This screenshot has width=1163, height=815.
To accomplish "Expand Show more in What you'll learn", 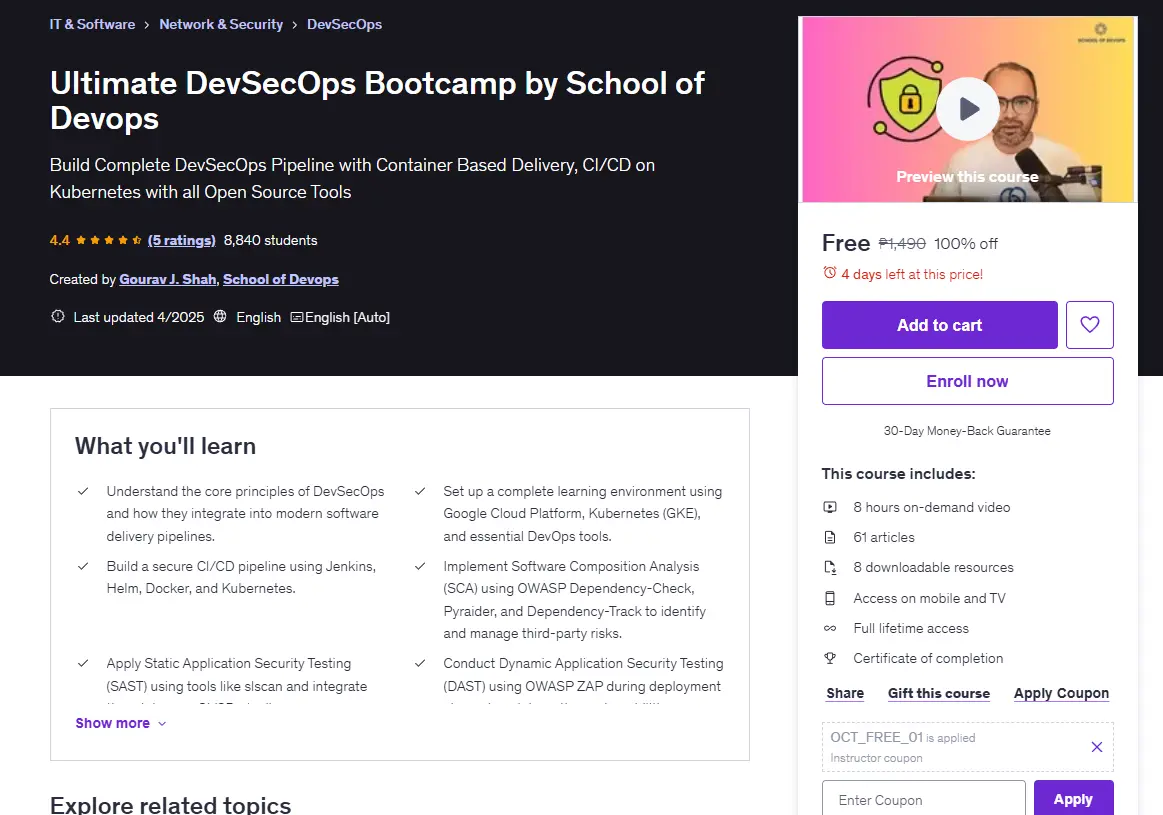I will coord(121,723).
